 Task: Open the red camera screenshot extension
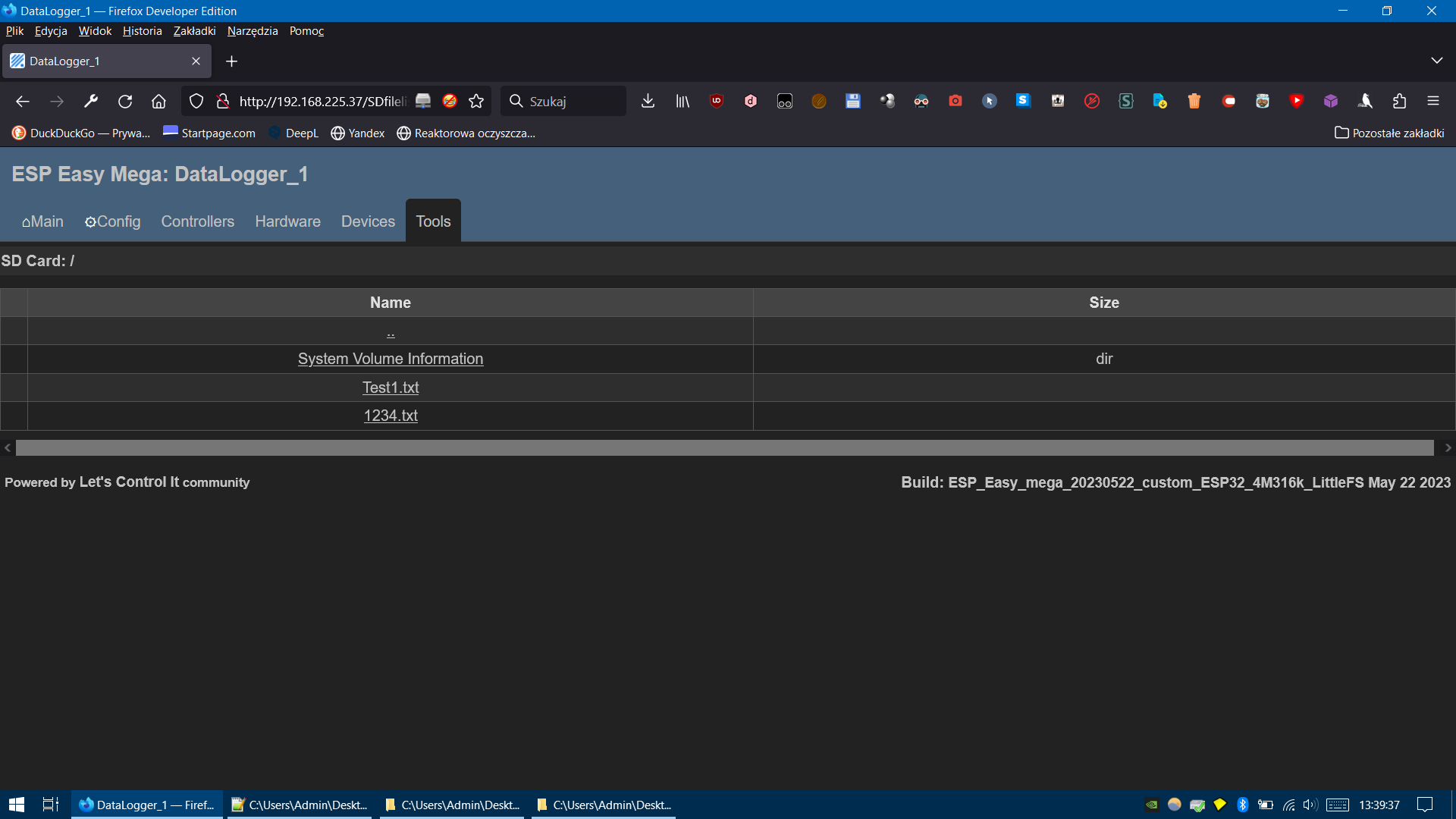coord(955,101)
